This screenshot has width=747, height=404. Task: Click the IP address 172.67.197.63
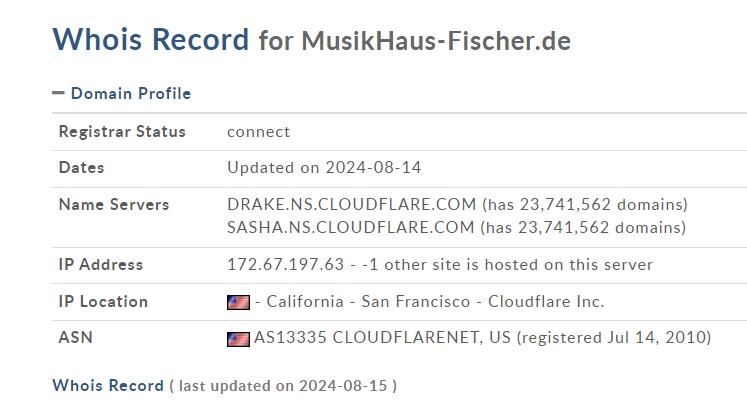tap(285, 264)
